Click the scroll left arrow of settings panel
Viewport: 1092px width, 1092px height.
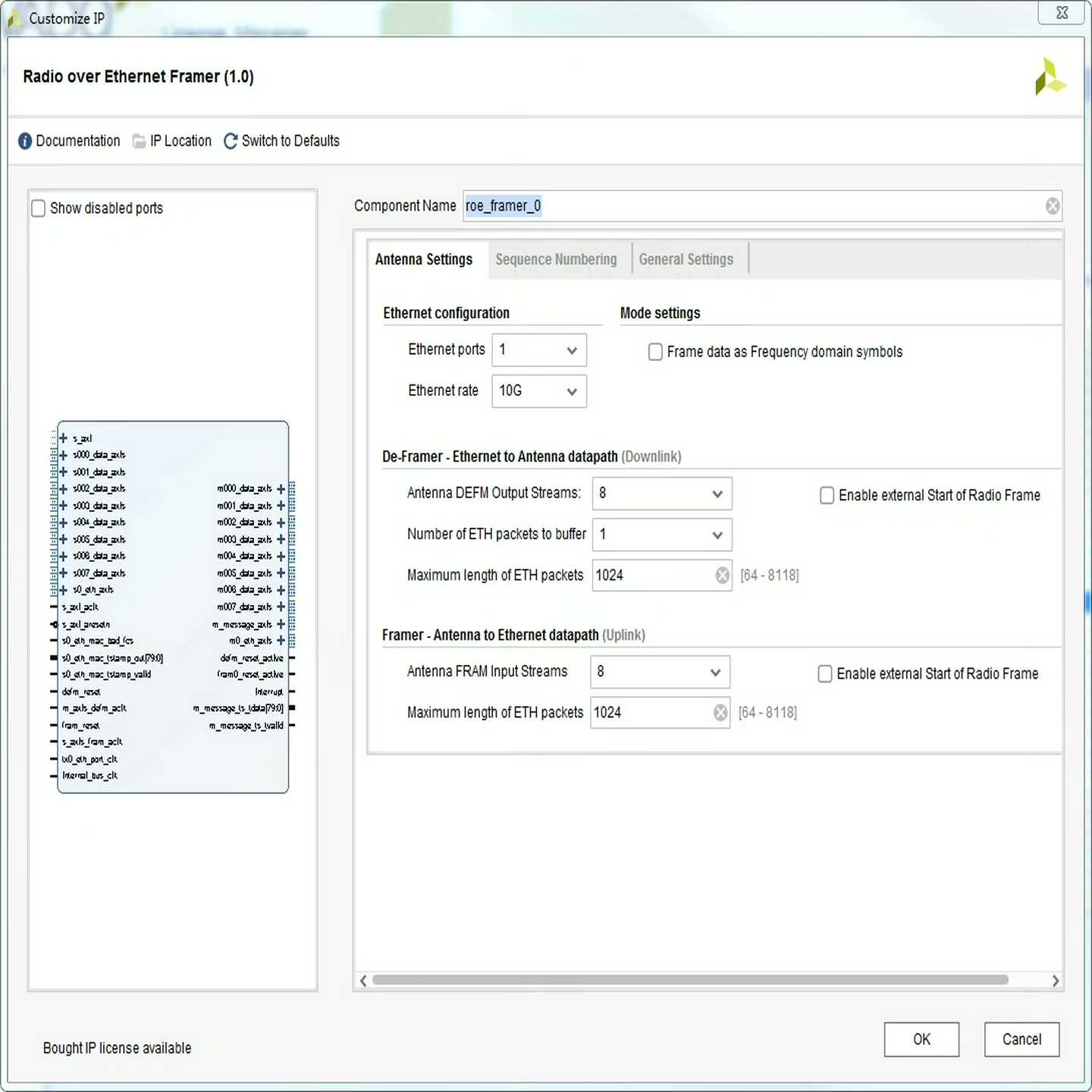coord(363,981)
